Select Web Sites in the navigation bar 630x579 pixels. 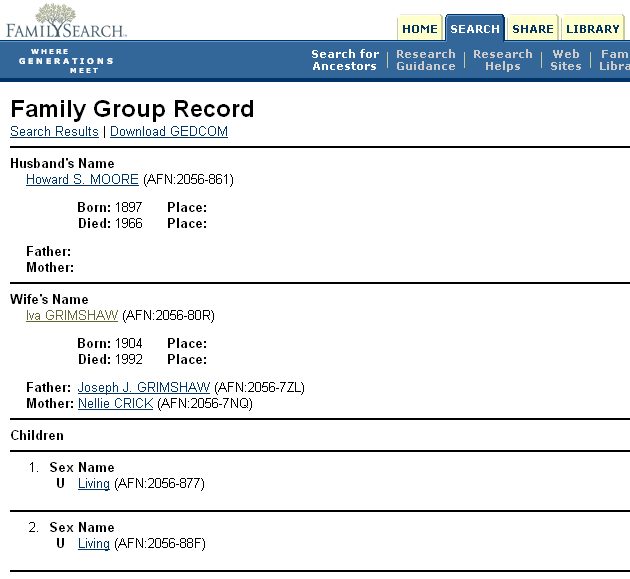click(x=565, y=60)
